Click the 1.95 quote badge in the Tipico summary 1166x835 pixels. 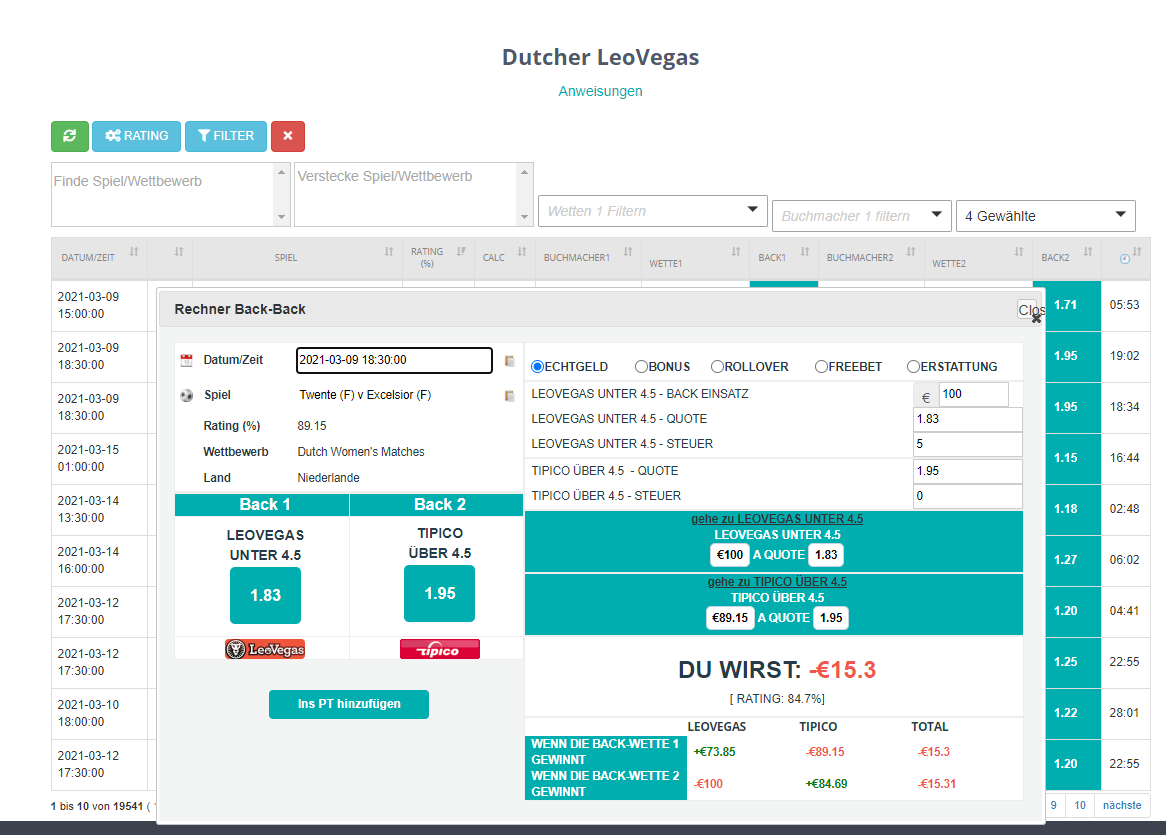pyautogui.click(x=831, y=618)
